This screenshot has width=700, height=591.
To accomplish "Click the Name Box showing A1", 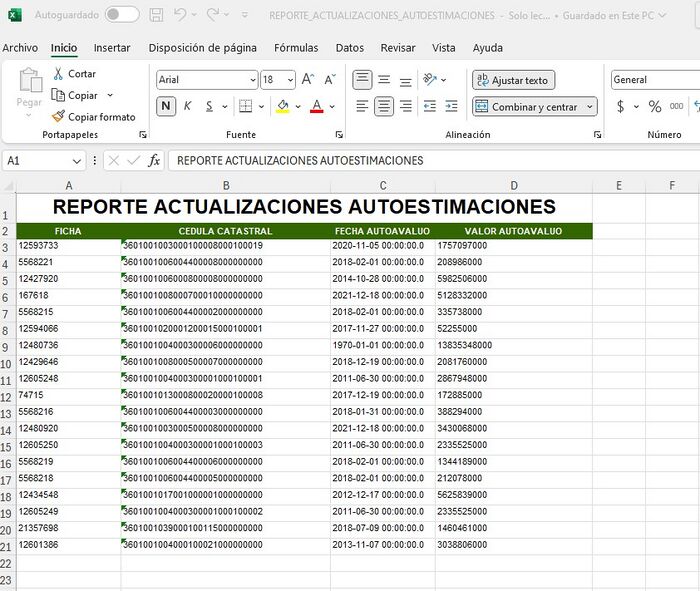I will pyautogui.click(x=37, y=161).
